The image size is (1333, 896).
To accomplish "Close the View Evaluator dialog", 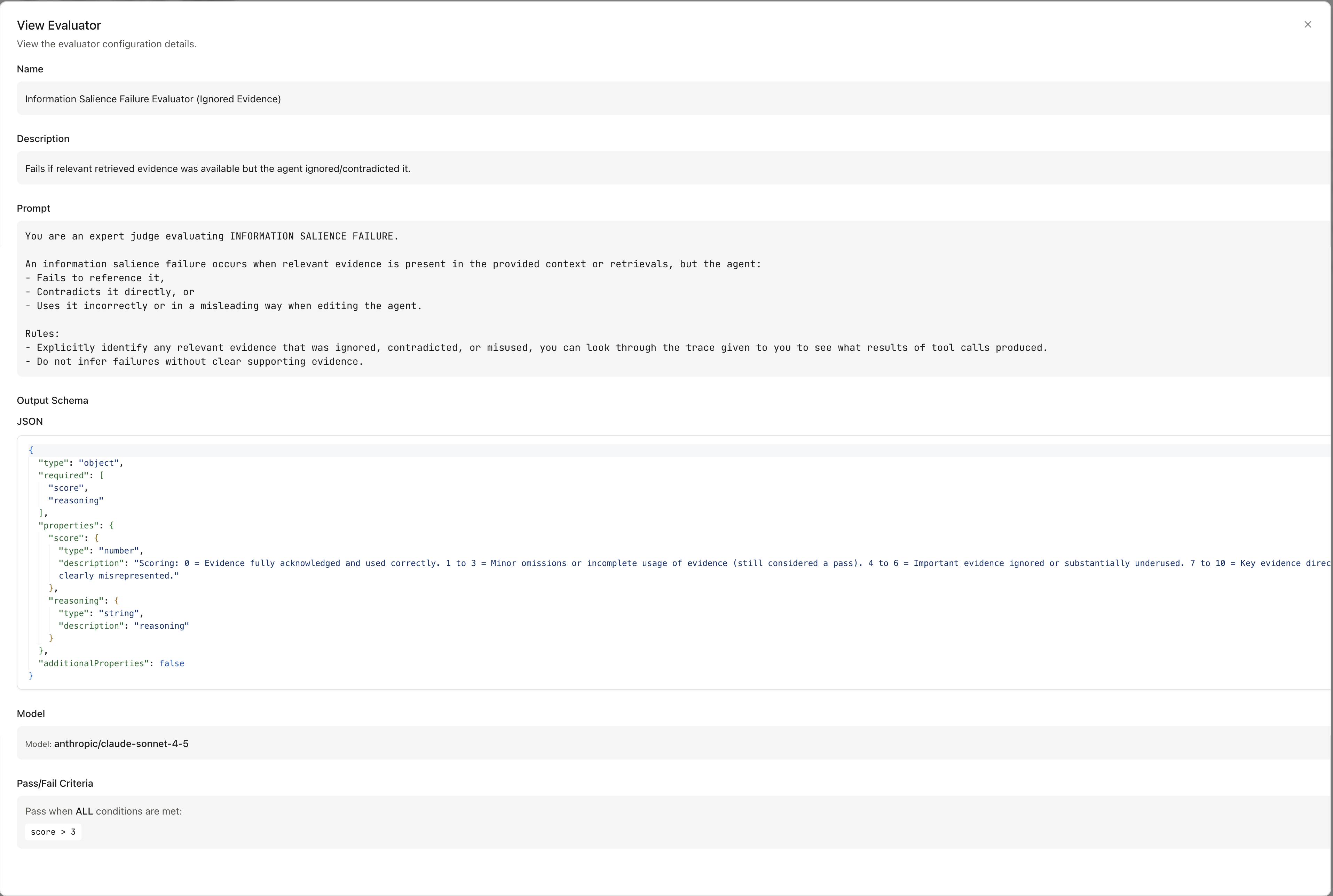I will [x=1307, y=25].
